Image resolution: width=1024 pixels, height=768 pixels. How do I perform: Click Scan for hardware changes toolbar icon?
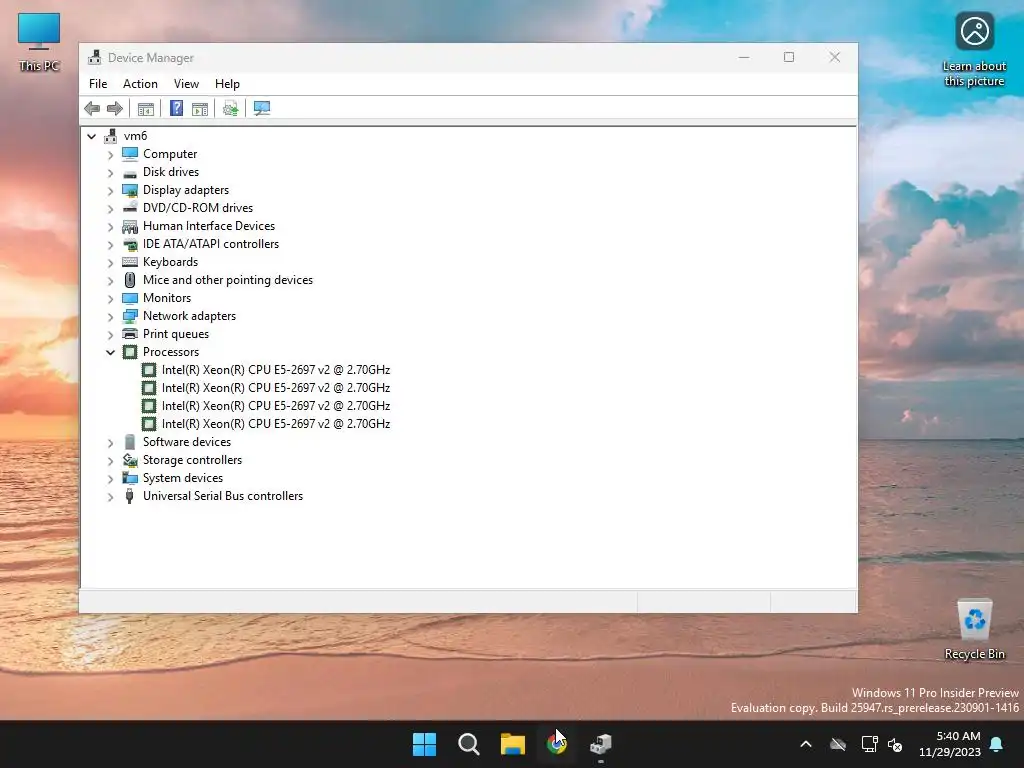(231, 108)
